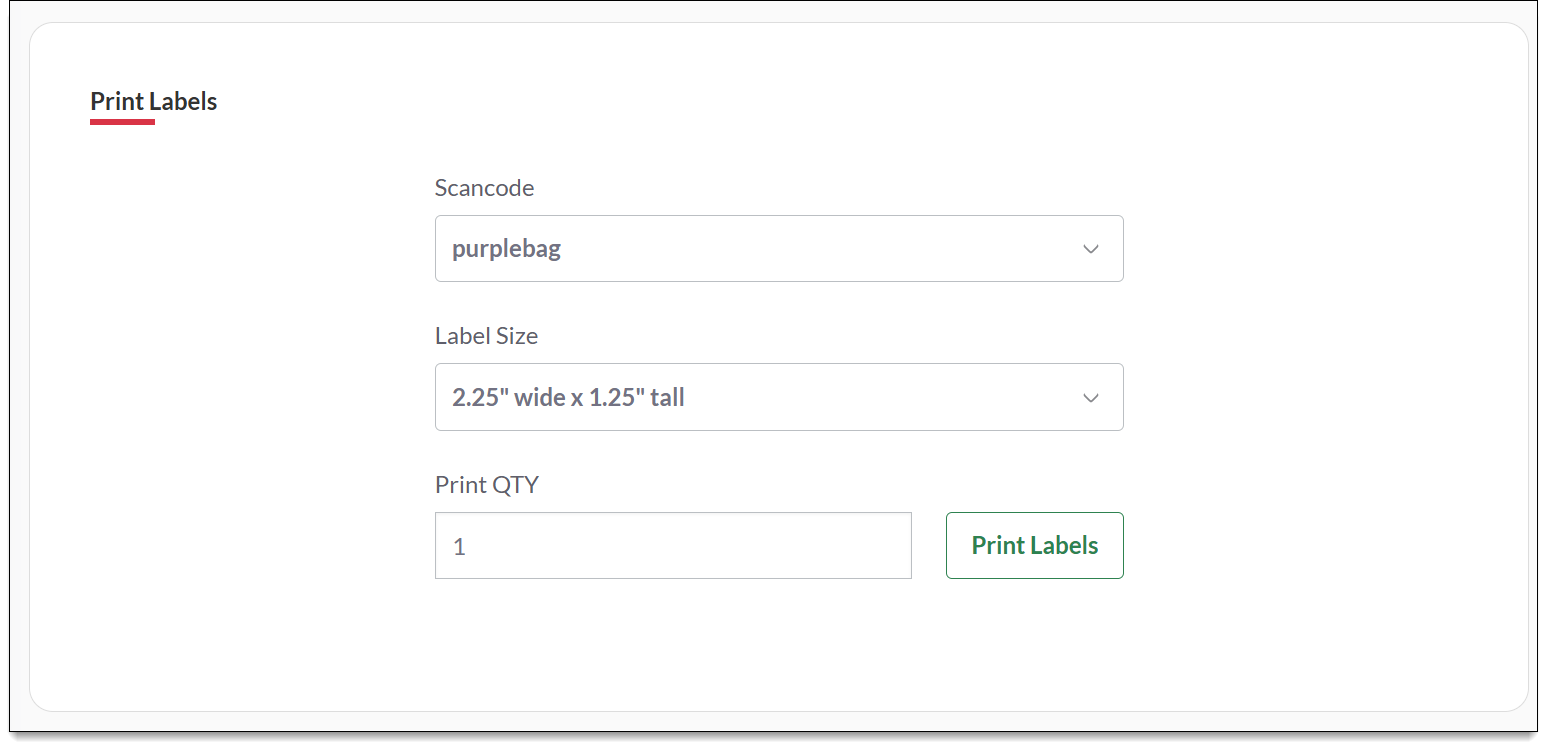Select the purplebag value text
The image size is (1547, 750).
tap(506, 249)
